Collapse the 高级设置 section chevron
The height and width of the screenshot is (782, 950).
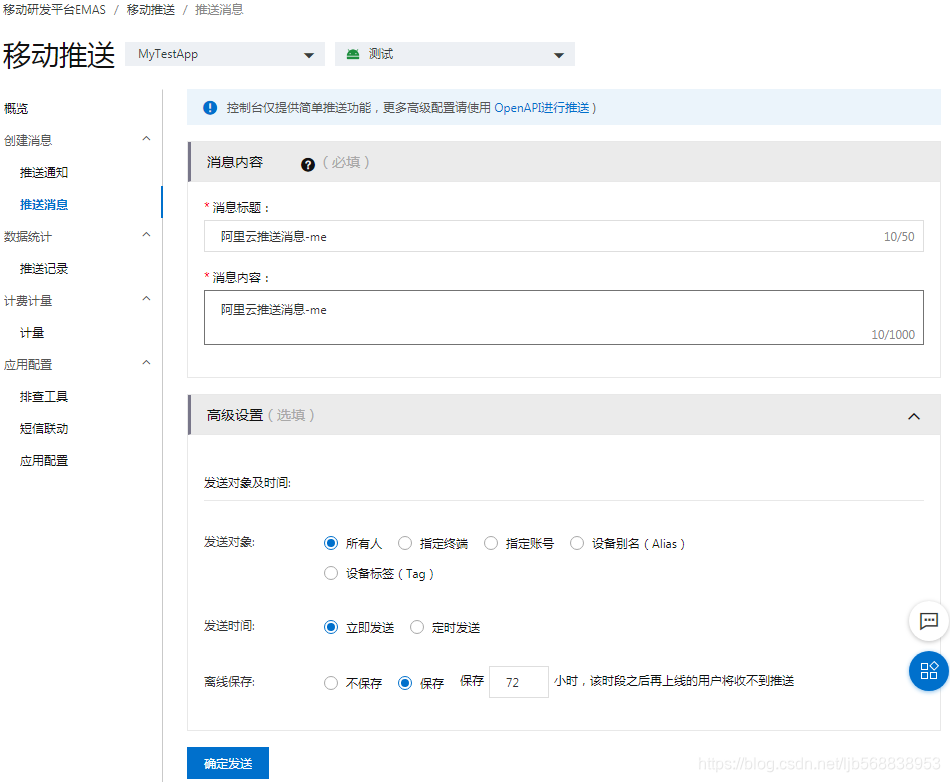tap(914, 416)
